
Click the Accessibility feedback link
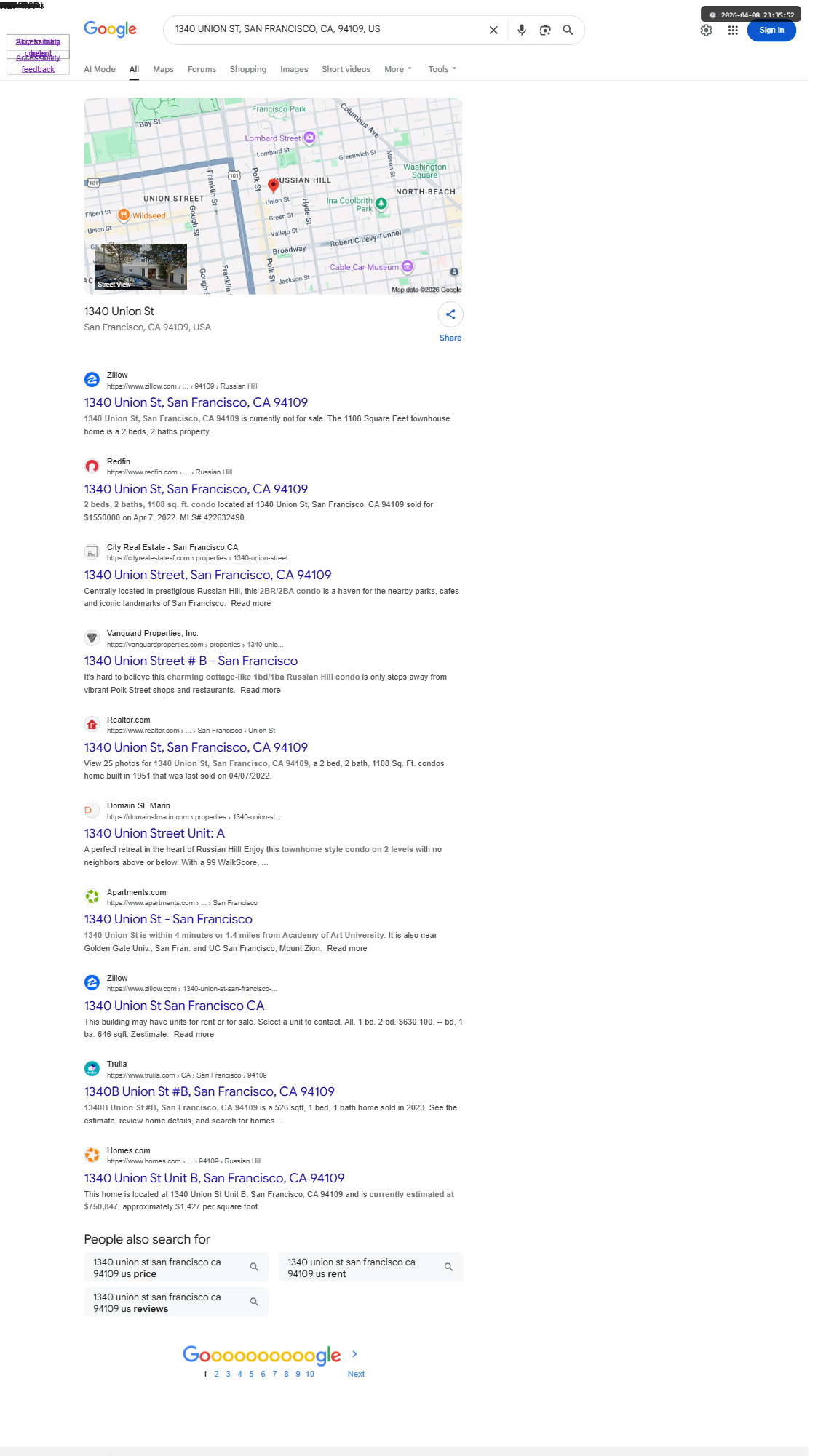38,63
